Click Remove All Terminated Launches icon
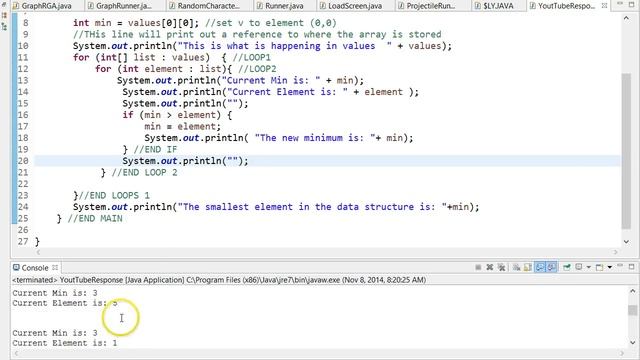The height and width of the screenshot is (360, 640). click(501, 267)
